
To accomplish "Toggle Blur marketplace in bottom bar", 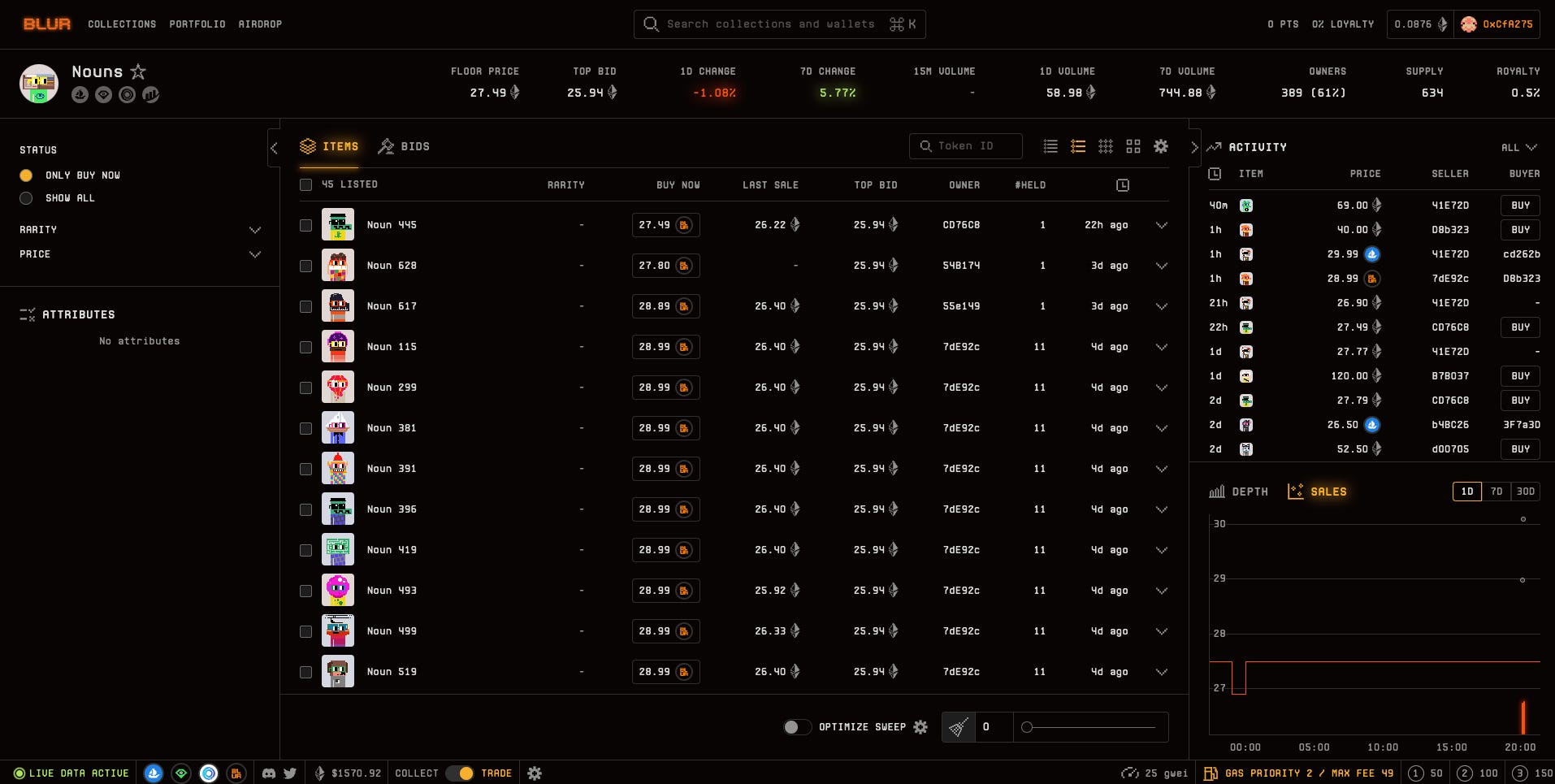I will pos(236,773).
